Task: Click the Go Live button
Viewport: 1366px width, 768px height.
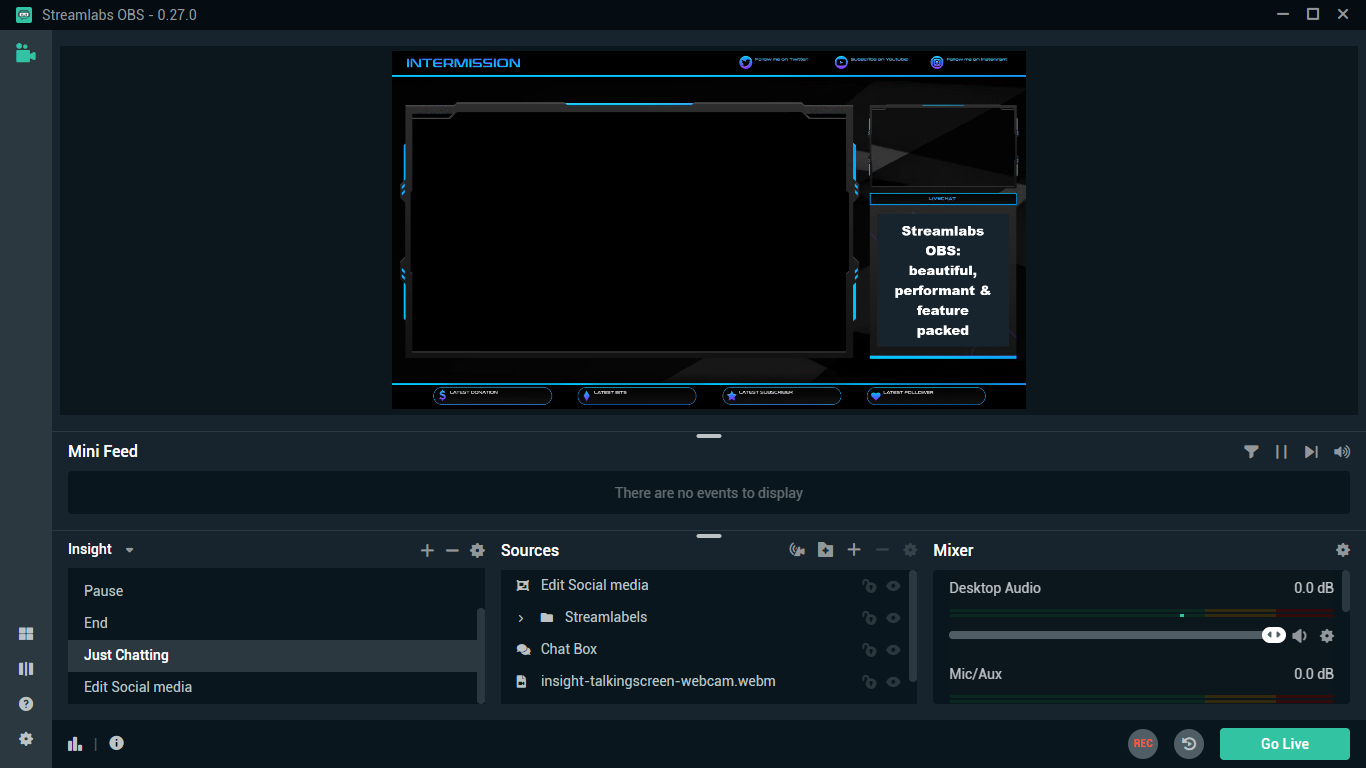Action: pos(1285,744)
